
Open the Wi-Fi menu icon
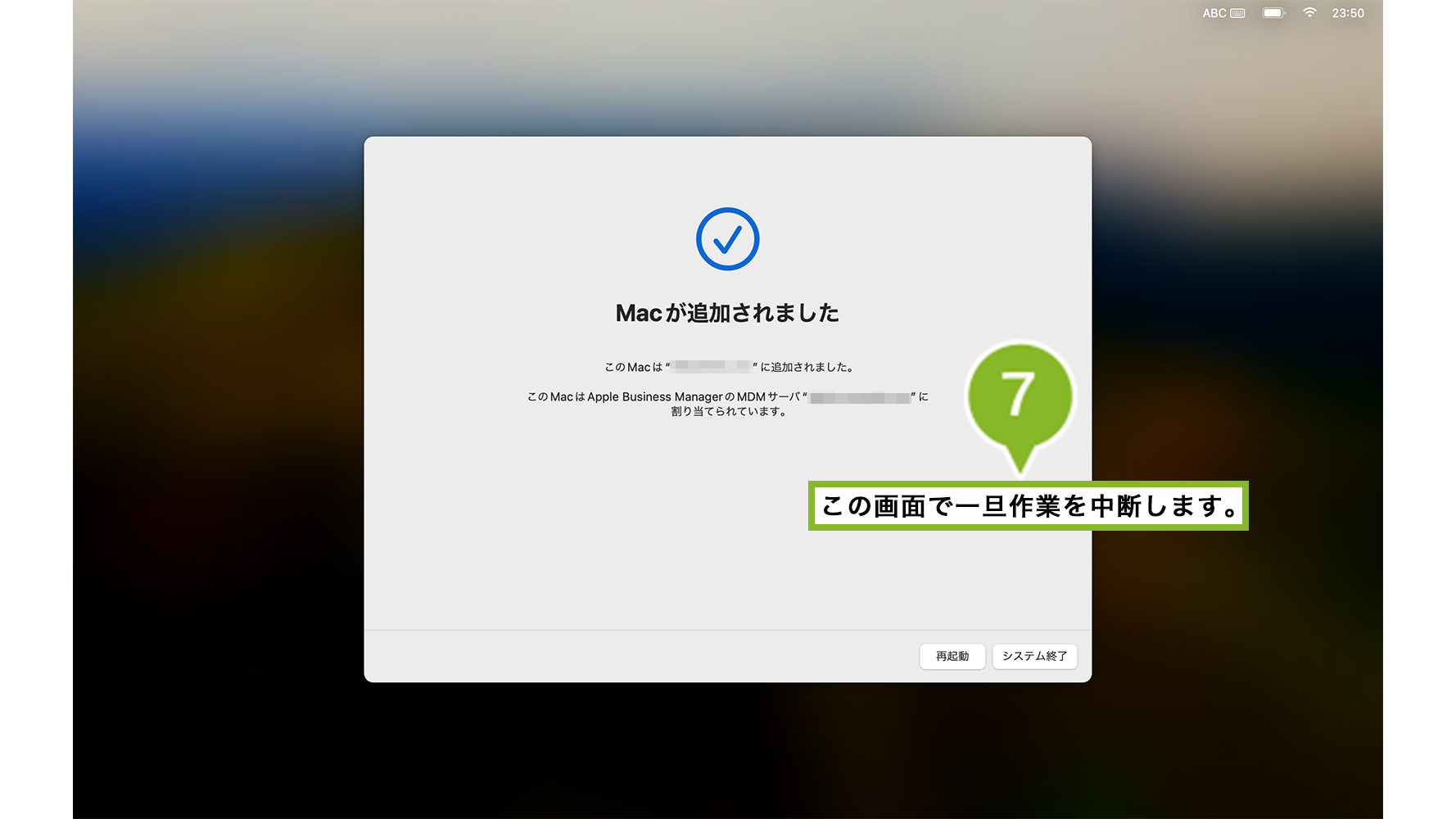pos(1309,12)
